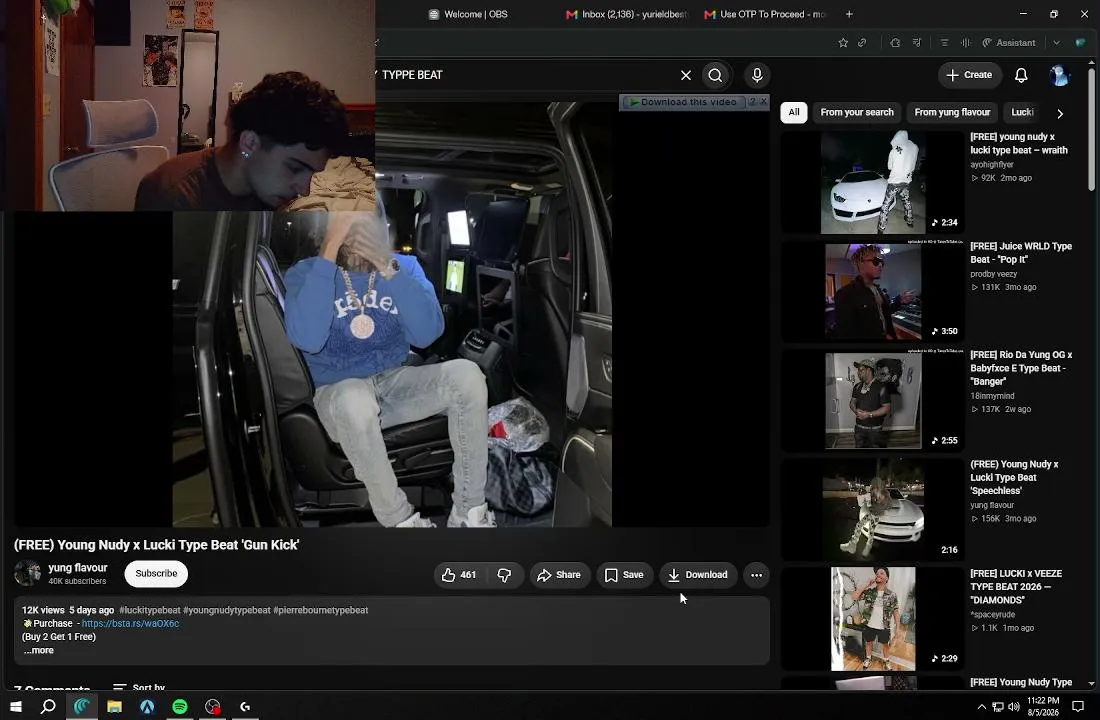
Task: Open volume control in system tray
Action: (1014, 707)
